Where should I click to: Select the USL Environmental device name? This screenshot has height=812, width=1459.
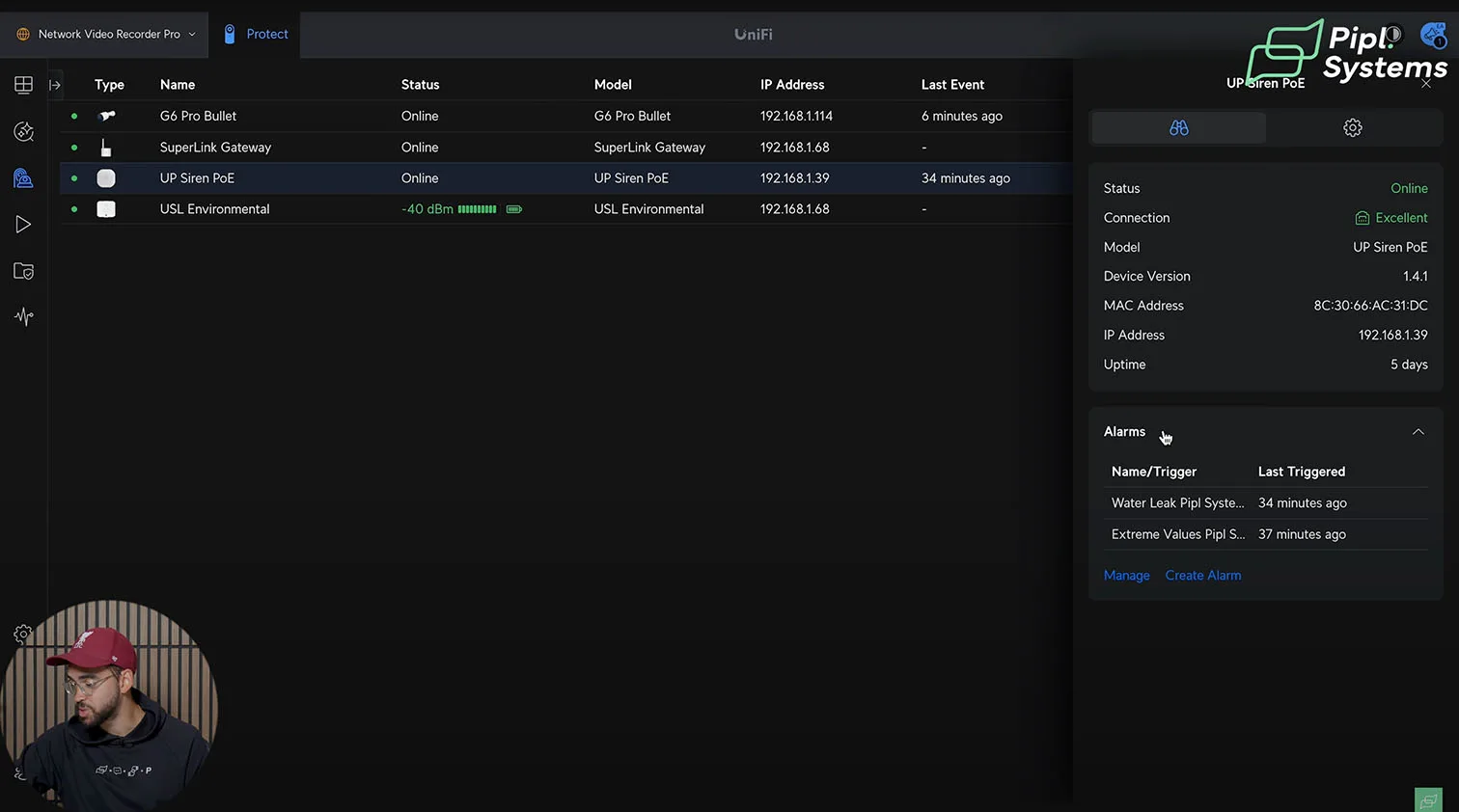pyautogui.click(x=214, y=209)
